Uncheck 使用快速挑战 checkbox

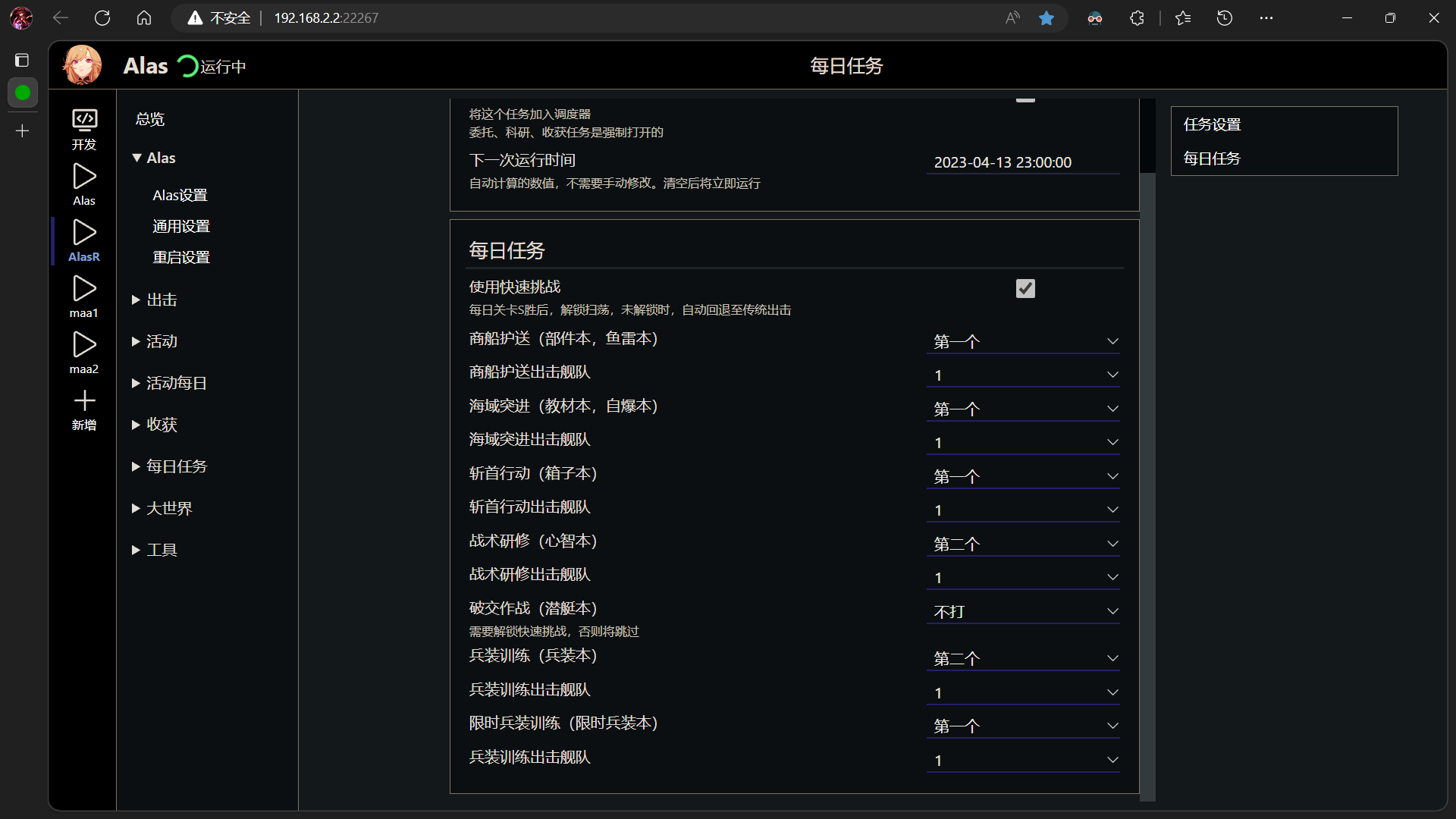pyautogui.click(x=1025, y=288)
